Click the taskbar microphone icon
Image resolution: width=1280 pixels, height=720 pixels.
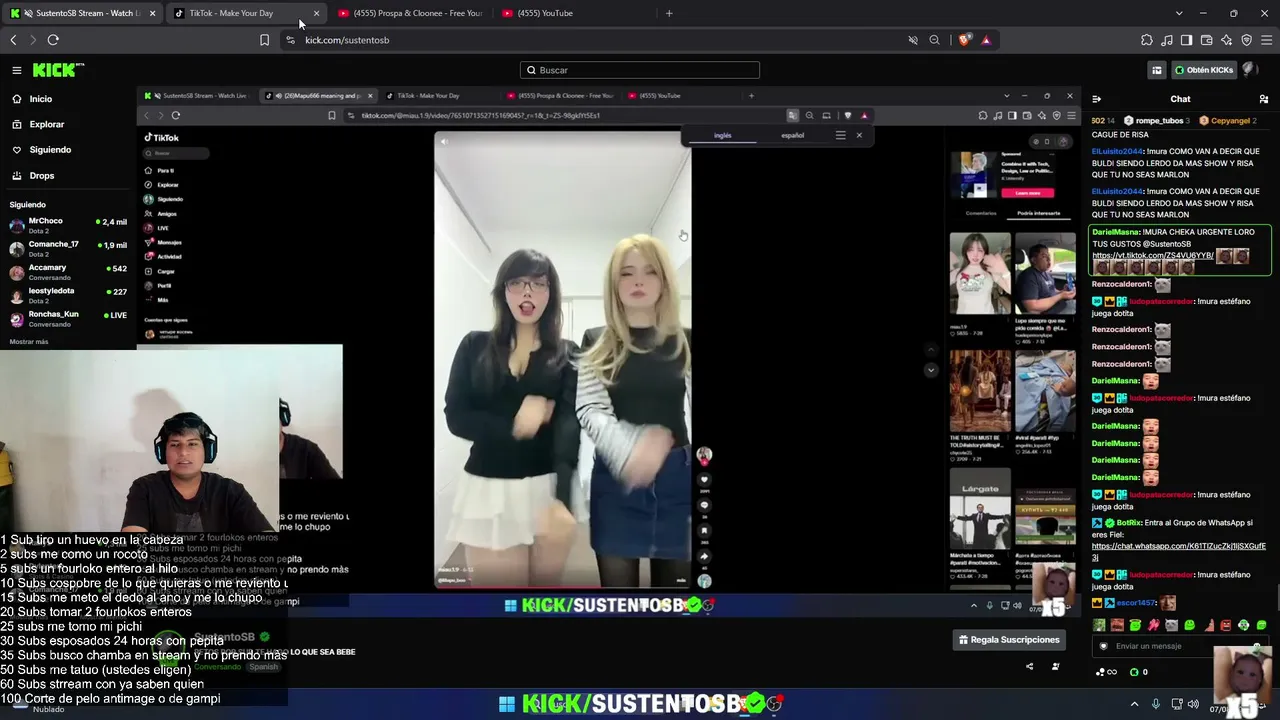[x=1156, y=704]
